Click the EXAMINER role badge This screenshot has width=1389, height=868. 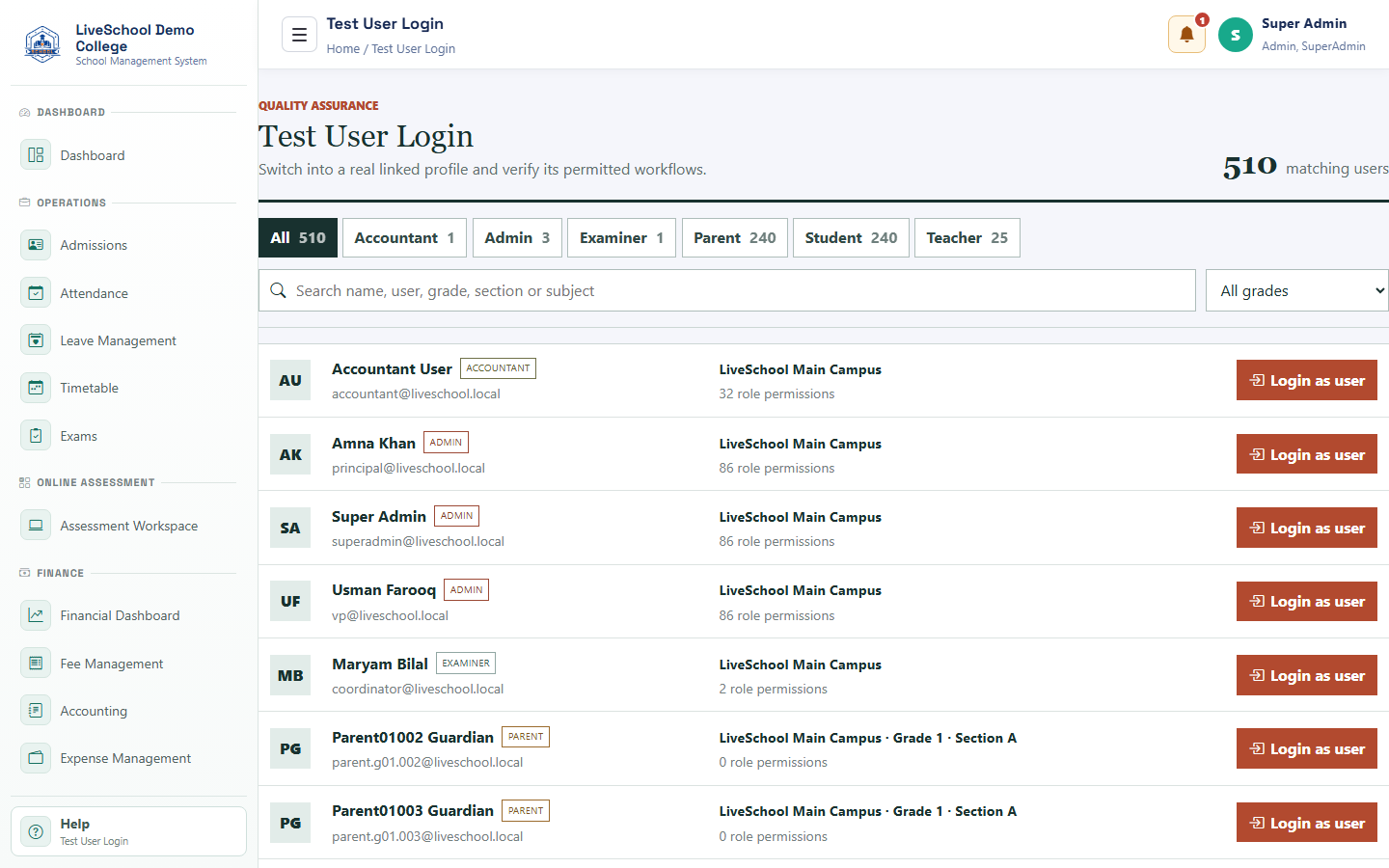point(466,663)
